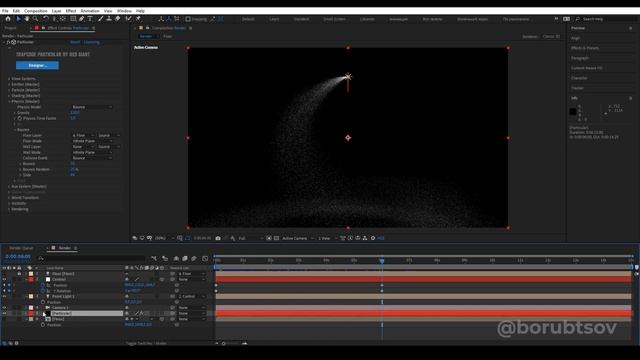Open the Composition menu

coord(36,11)
